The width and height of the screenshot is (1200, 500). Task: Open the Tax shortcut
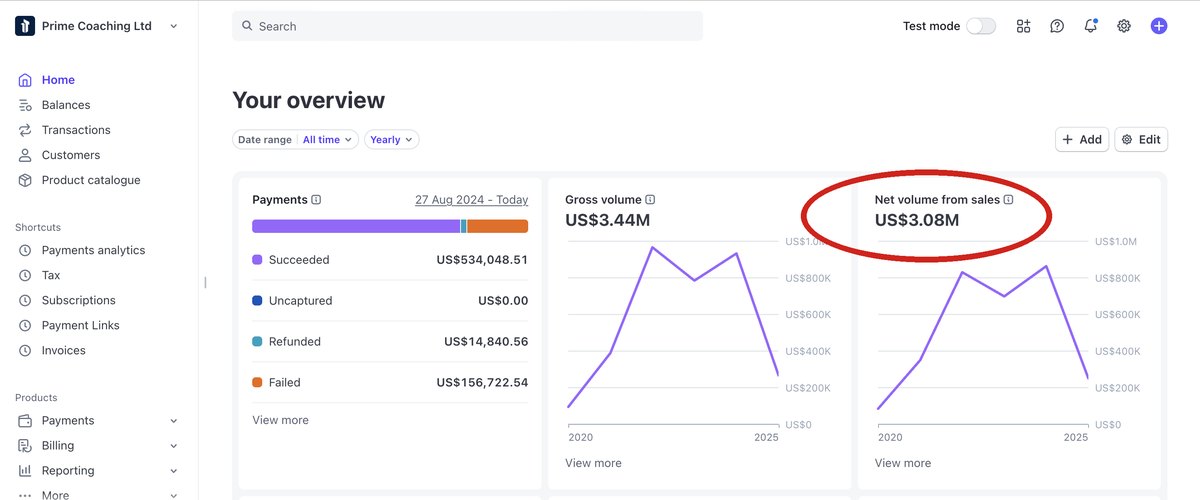pyautogui.click(x=51, y=275)
